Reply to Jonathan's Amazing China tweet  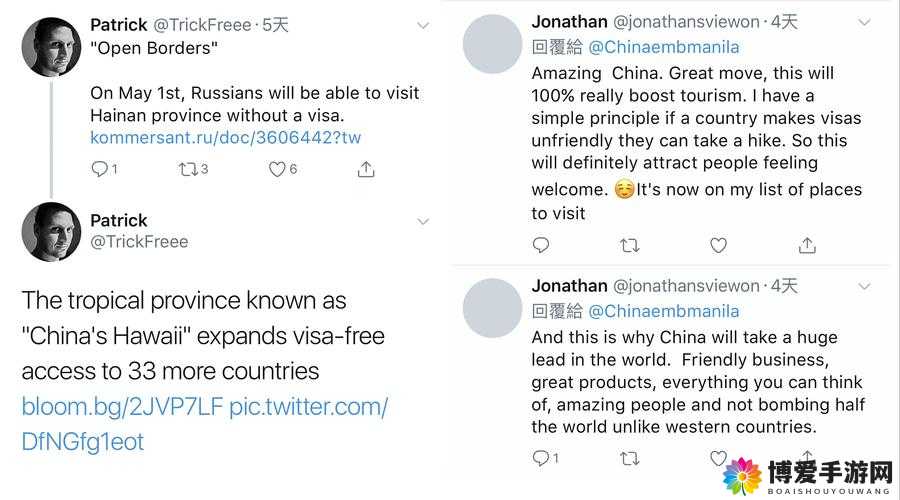coord(541,245)
